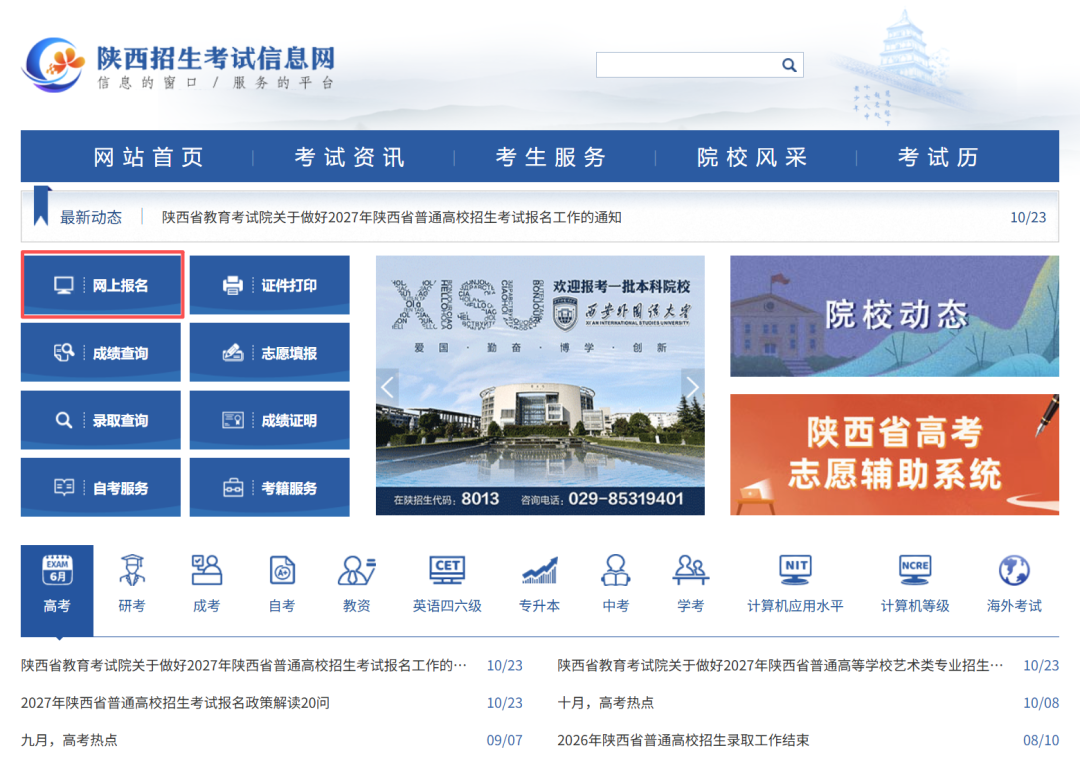The image size is (1080, 757).
Task: Open 2026年陕西省普通高校招生录取工作结束 article
Action: pos(683,740)
